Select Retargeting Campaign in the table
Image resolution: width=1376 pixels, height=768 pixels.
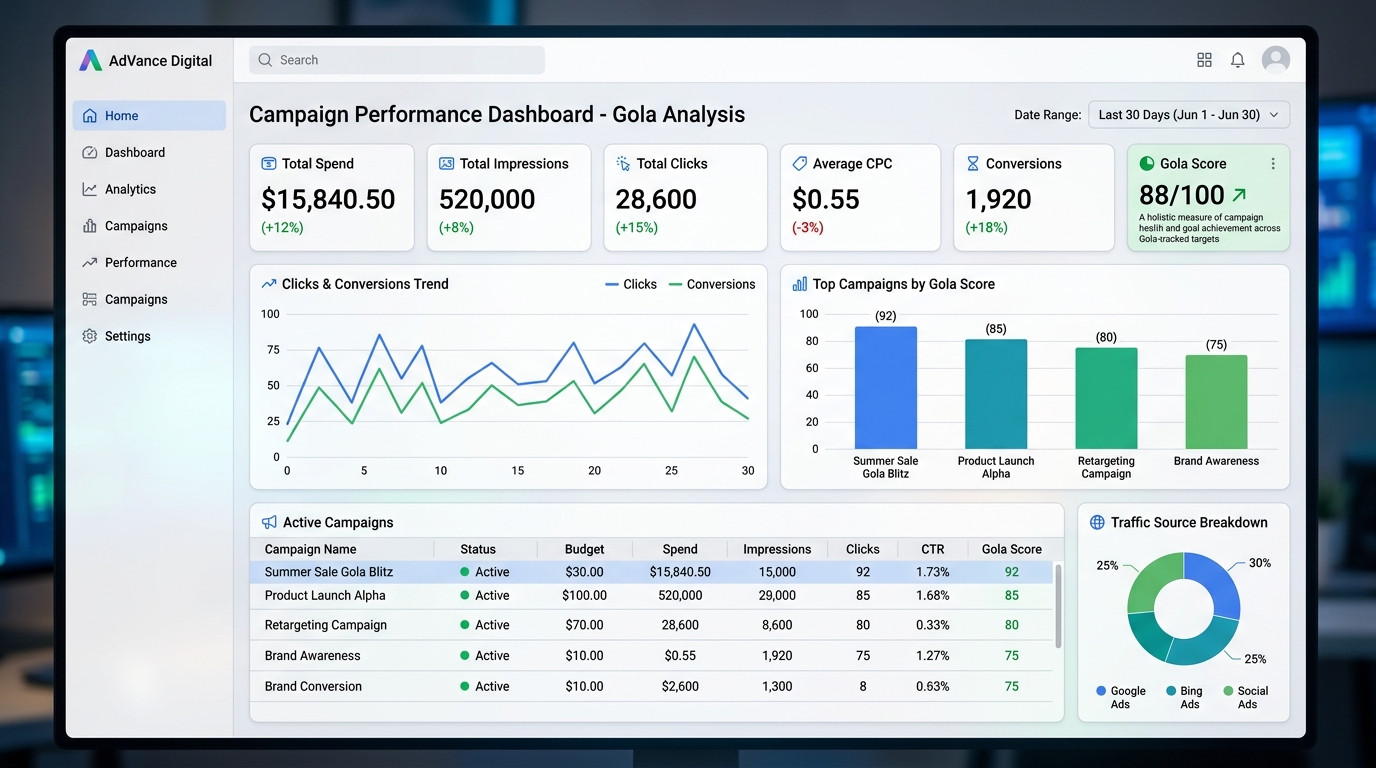(x=326, y=625)
